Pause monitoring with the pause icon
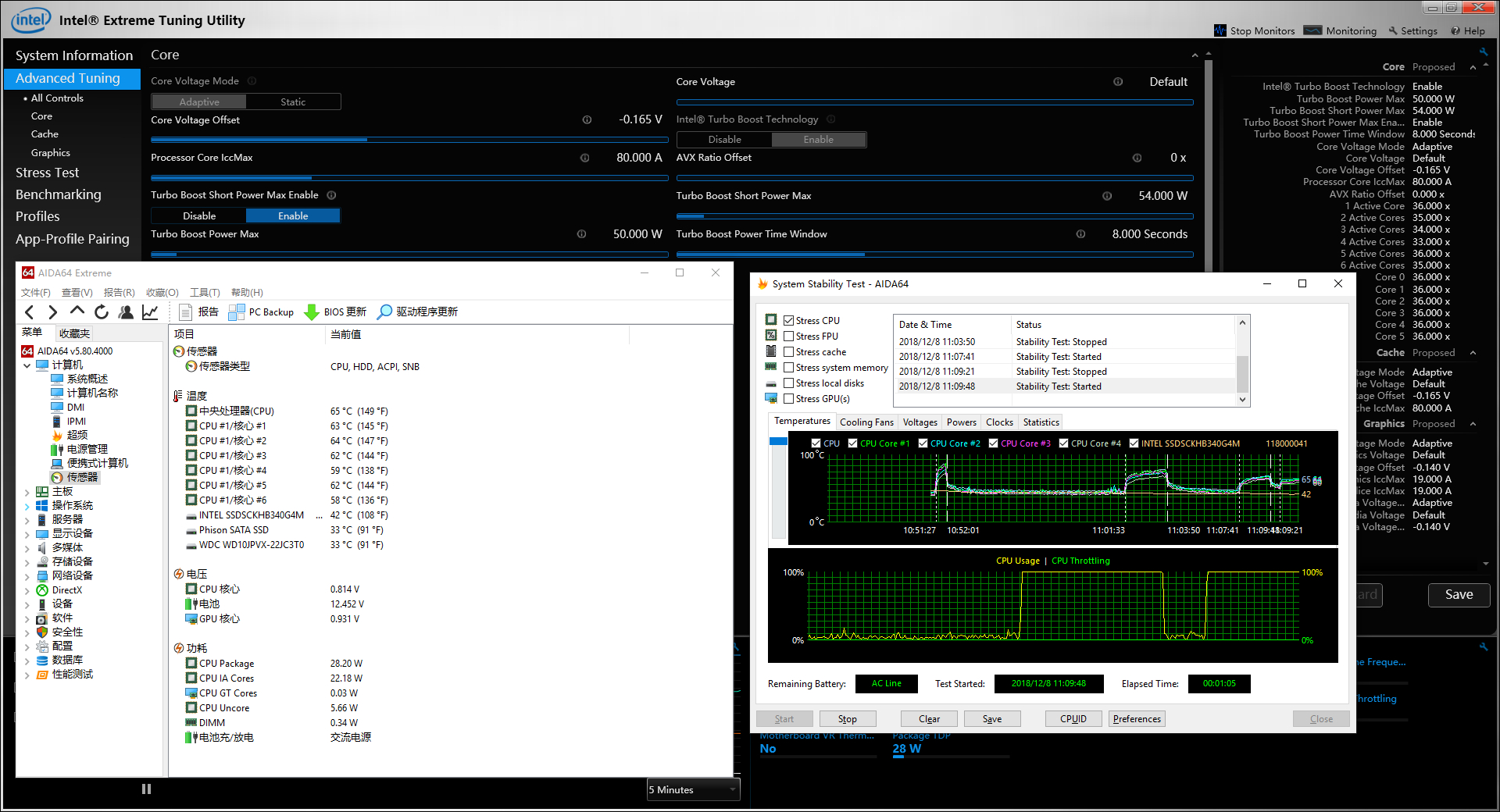Screen dimensions: 1500x812 click(x=146, y=789)
